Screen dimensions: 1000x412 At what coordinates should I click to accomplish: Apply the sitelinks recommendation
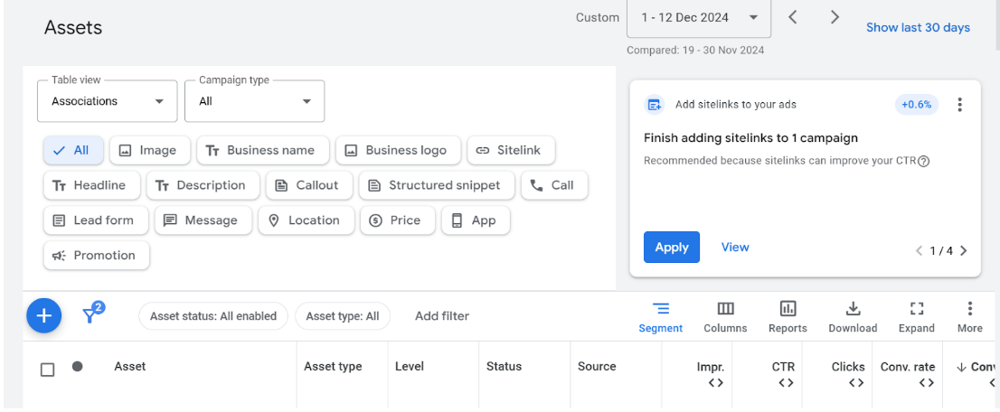pos(672,247)
